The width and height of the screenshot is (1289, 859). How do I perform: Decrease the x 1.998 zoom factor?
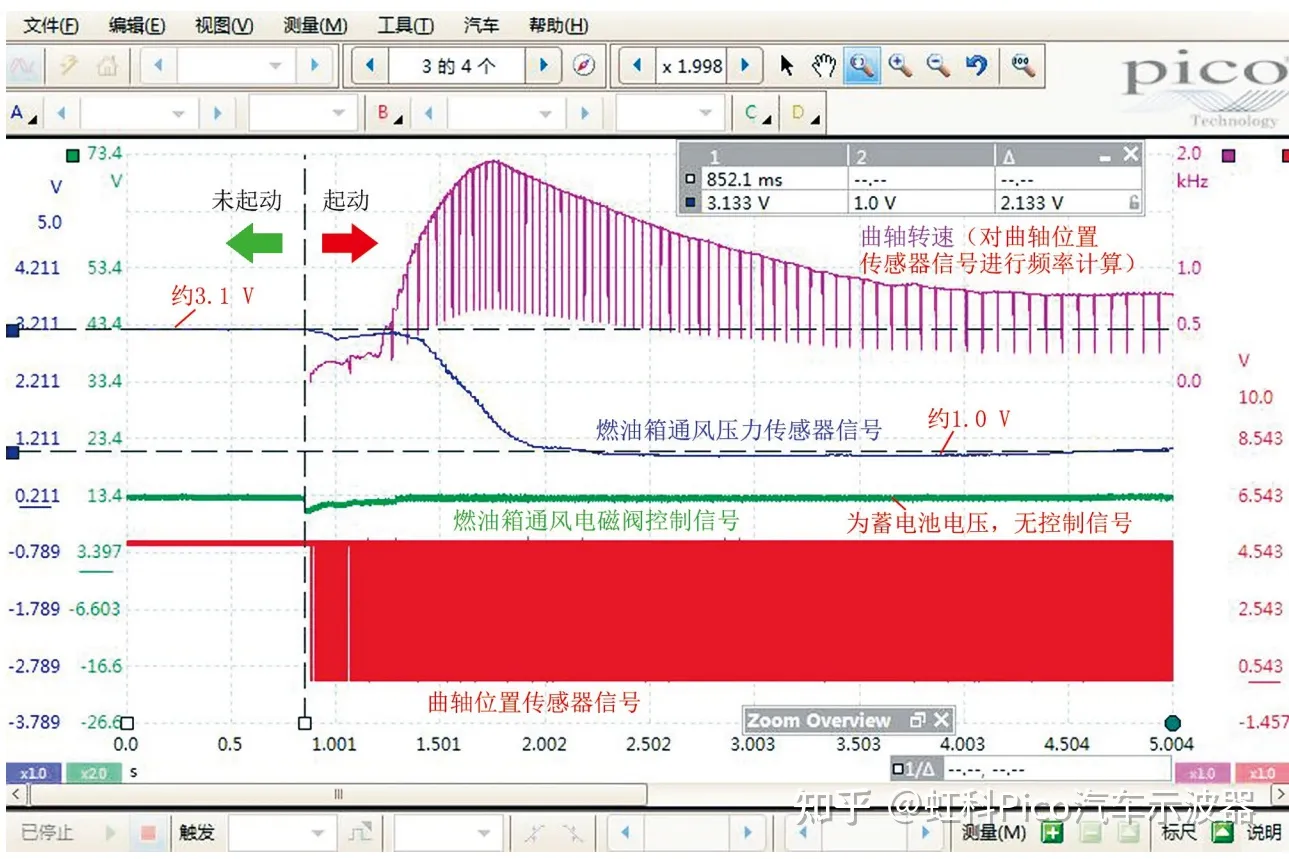[x=636, y=66]
